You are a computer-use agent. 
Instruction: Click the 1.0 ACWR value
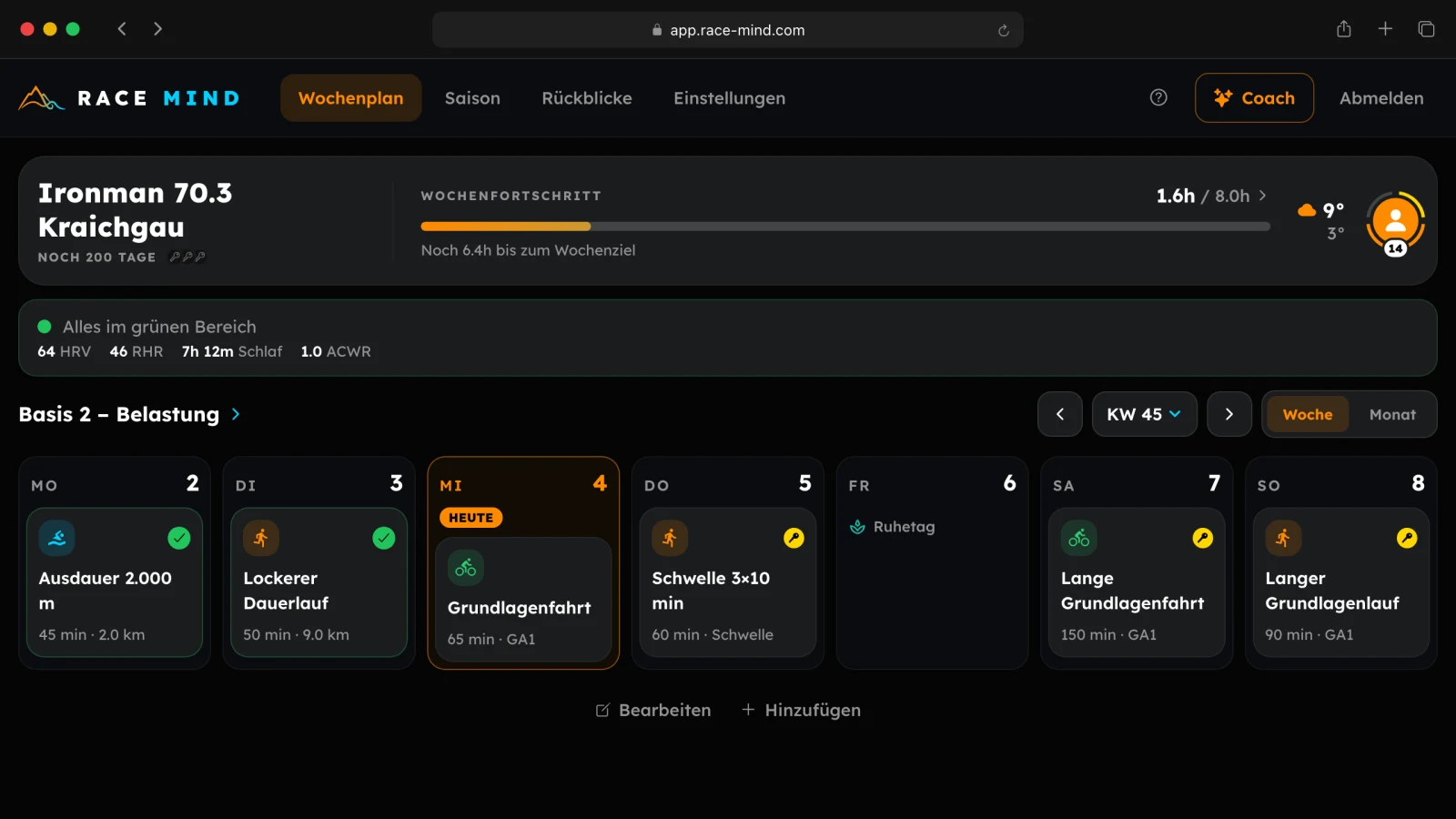[336, 351]
